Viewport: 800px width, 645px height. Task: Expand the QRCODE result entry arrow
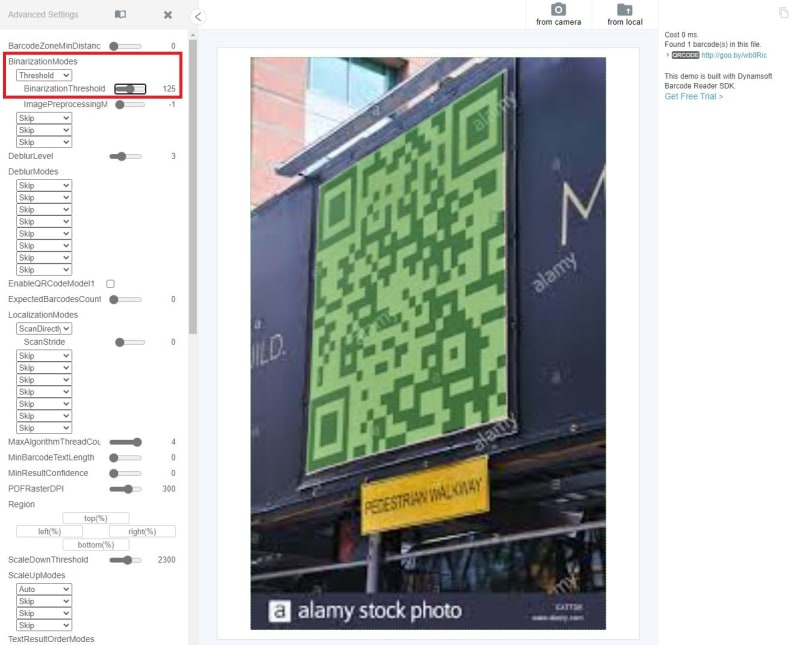pos(667,55)
